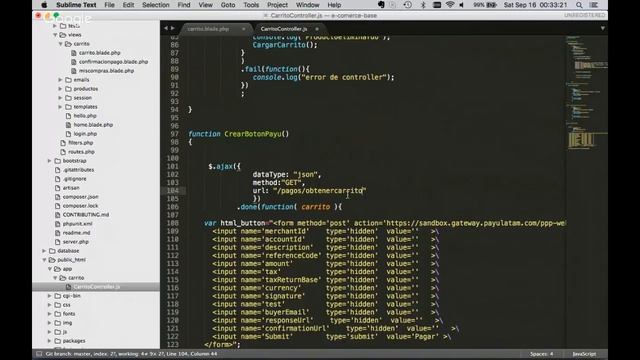The height and width of the screenshot is (360, 640).
Task: Click the volume icon in menu bar
Action: [x=462, y=5]
